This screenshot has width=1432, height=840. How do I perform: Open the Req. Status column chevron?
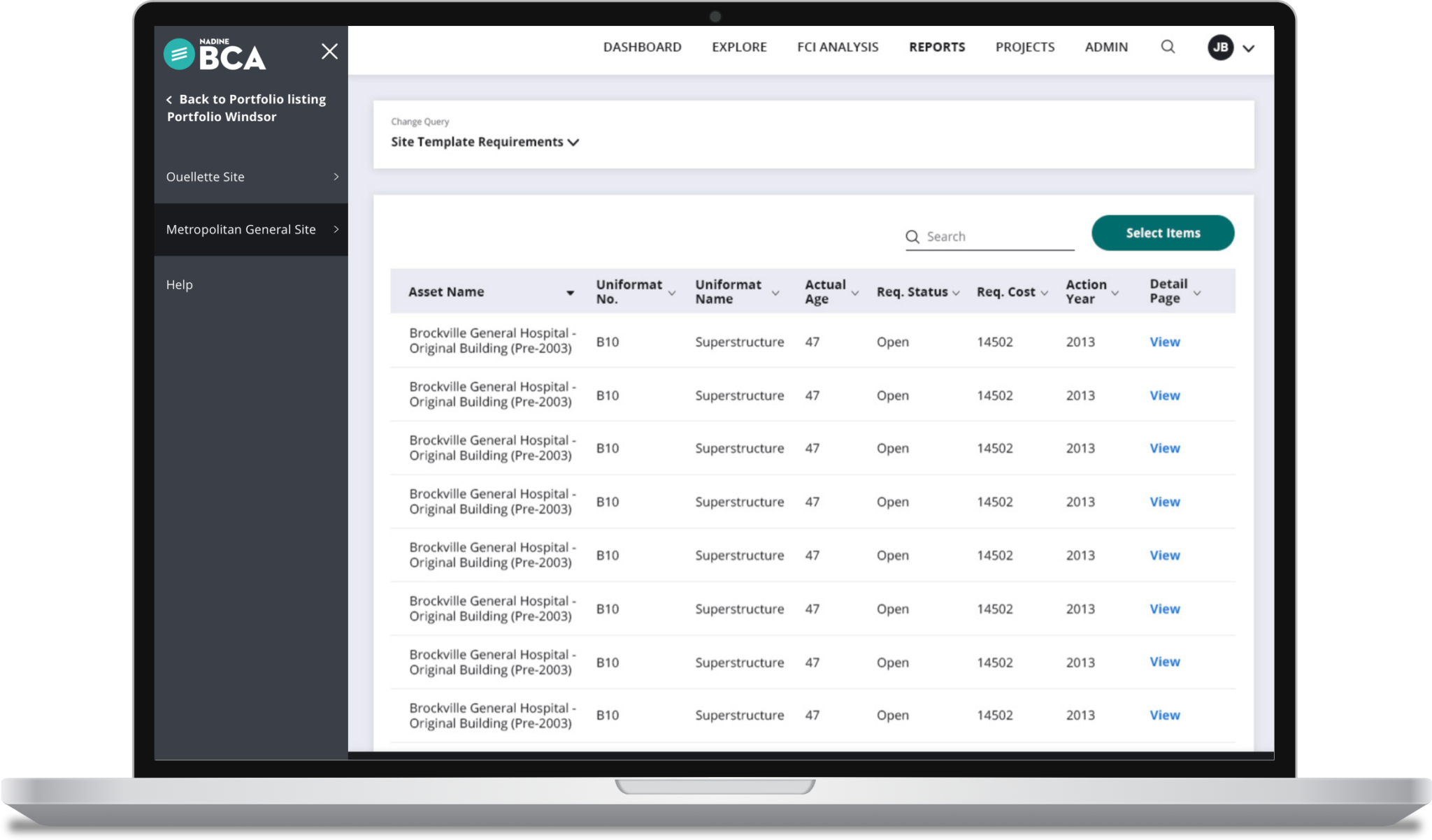click(956, 293)
